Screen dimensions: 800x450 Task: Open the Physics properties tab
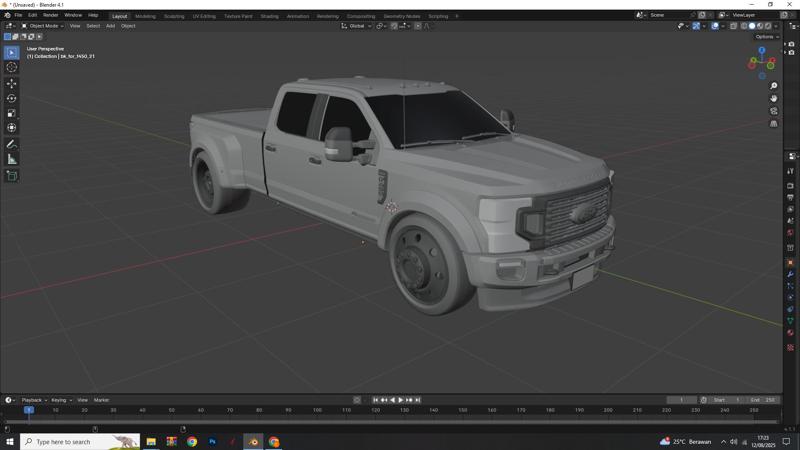(x=790, y=297)
